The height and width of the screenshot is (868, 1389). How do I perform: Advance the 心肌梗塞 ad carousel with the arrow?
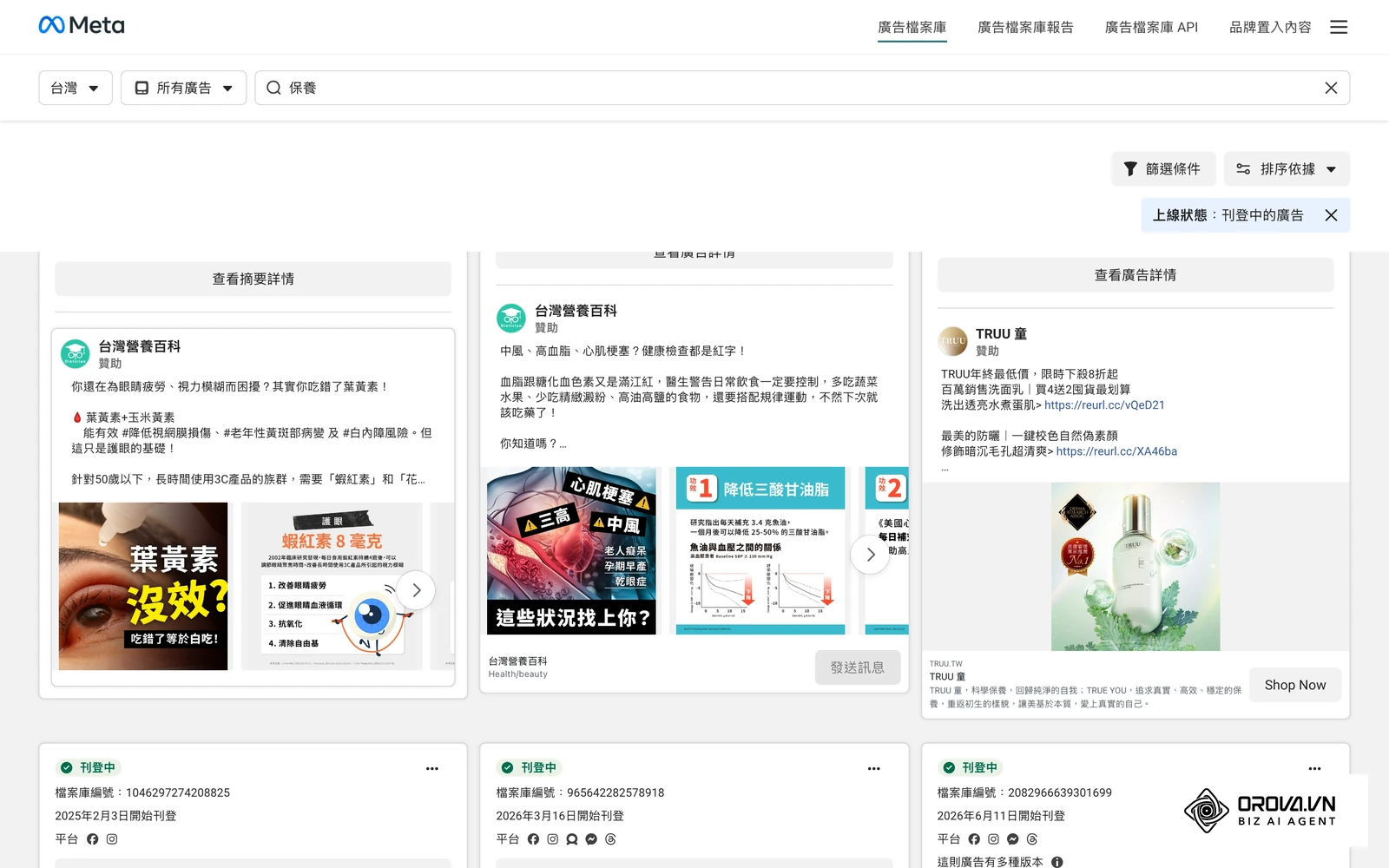pos(871,555)
